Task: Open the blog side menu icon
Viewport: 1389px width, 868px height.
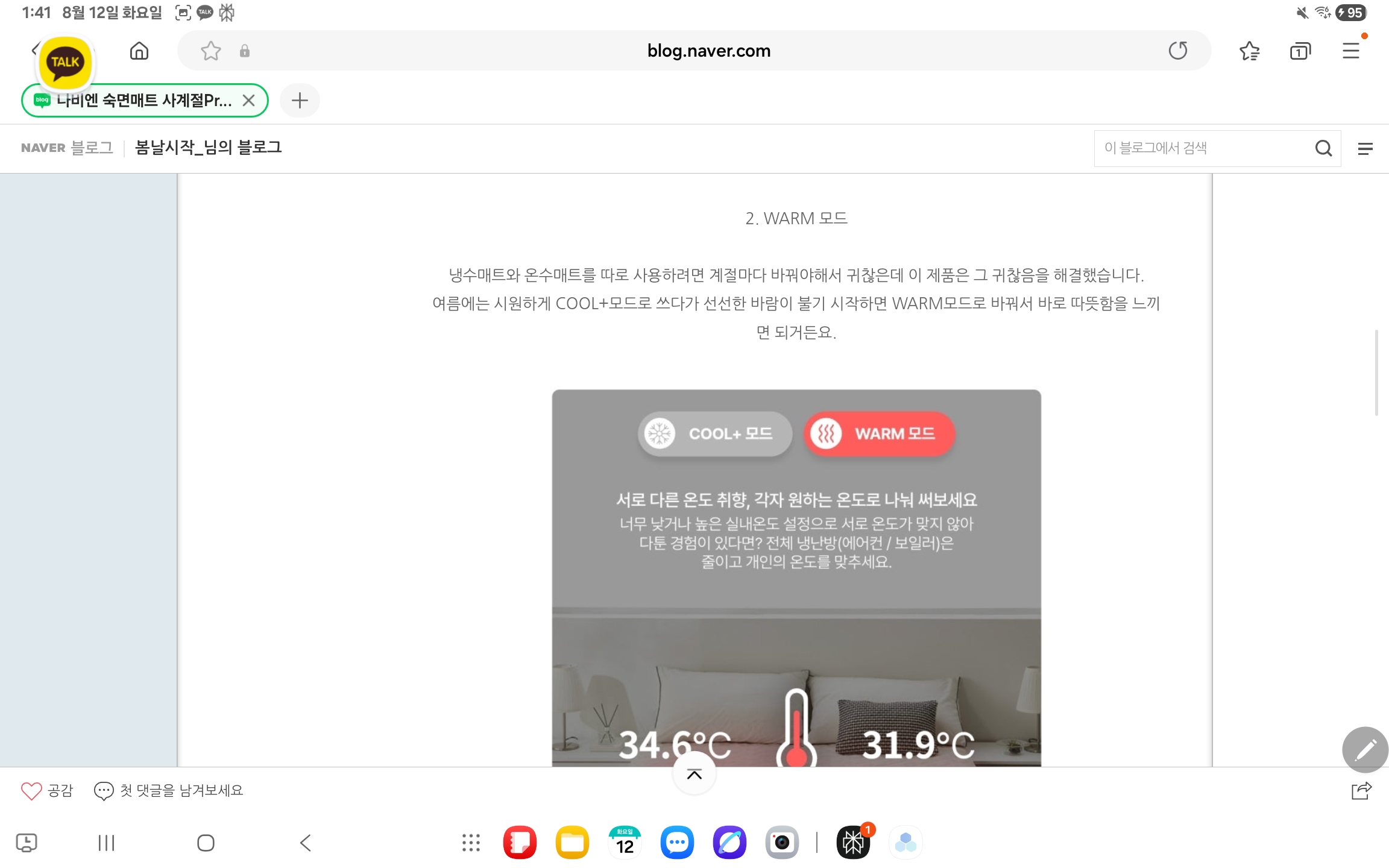Action: click(1365, 149)
